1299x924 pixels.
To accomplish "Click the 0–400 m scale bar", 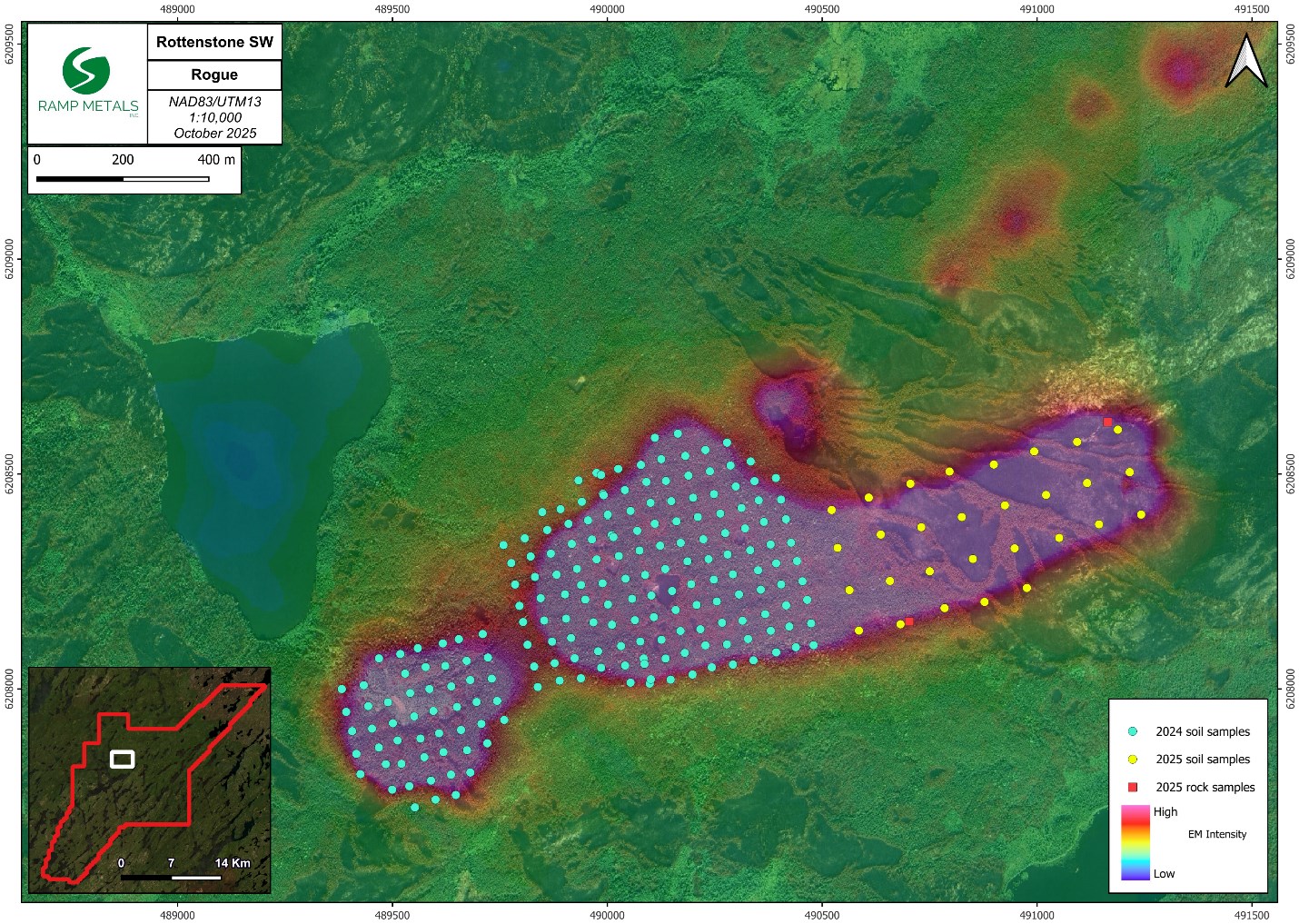I will [x=123, y=178].
